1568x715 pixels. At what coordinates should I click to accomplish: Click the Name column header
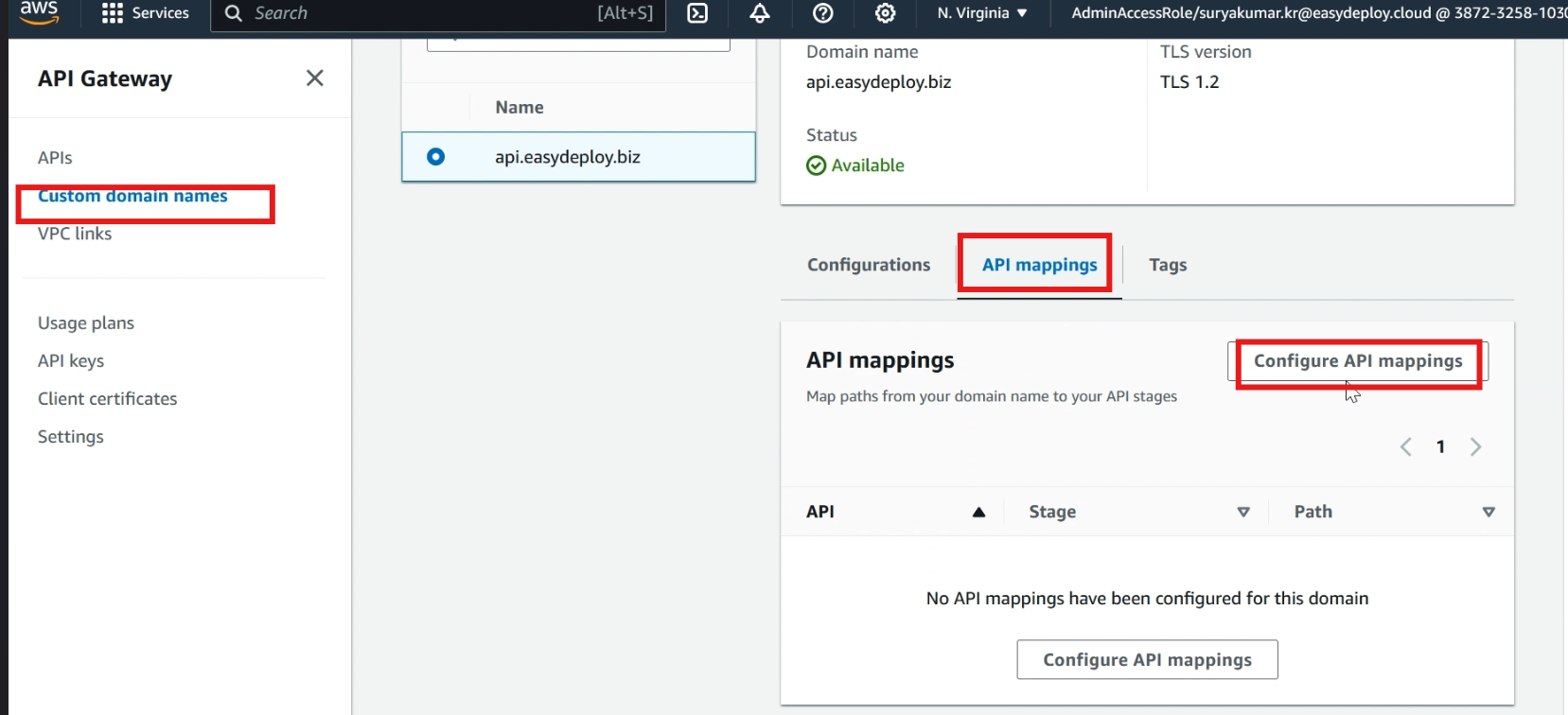pyautogui.click(x=520, y=108)
